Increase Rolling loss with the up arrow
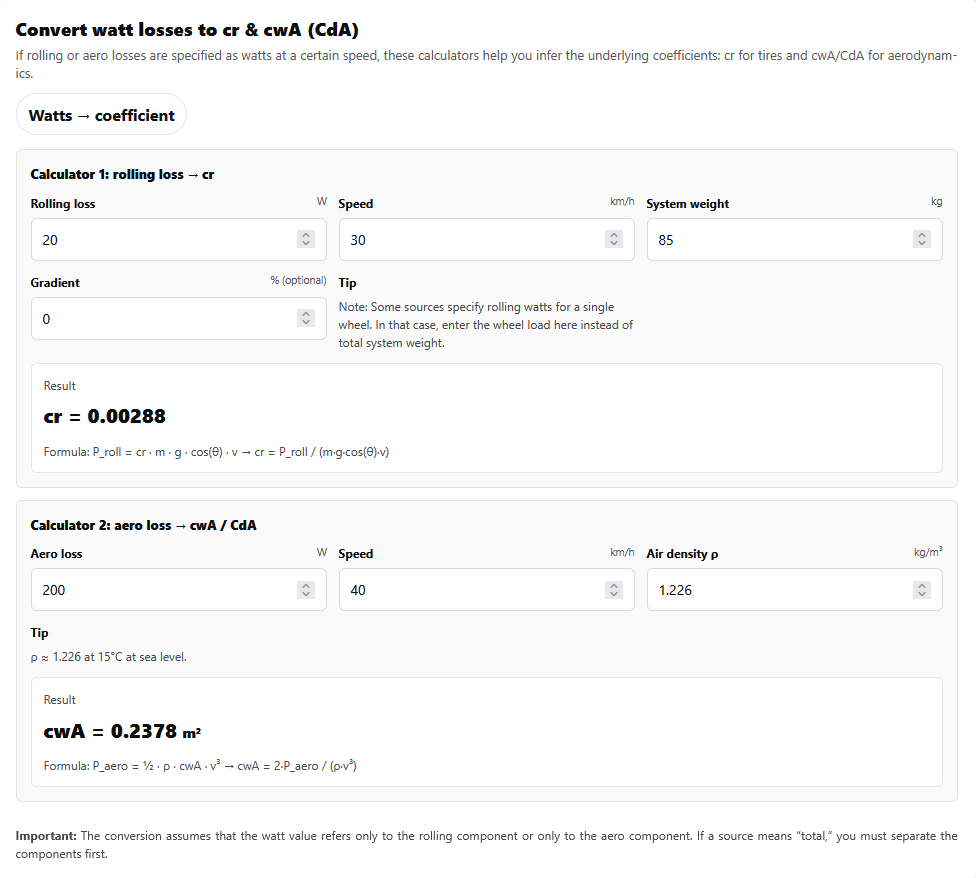The image size is (976, 878). point(306,235)
